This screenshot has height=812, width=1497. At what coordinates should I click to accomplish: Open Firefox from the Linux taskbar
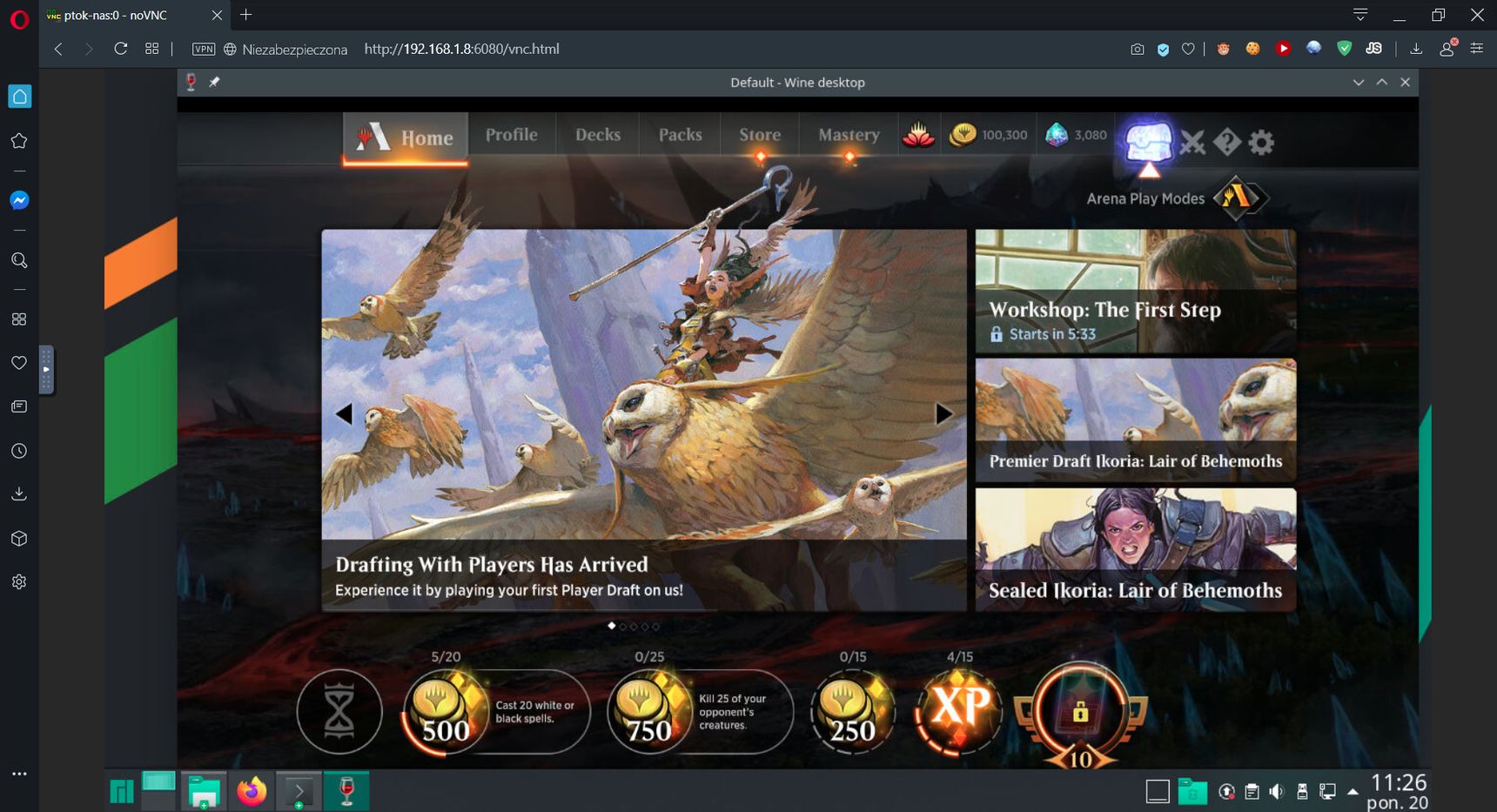(252, 791)
